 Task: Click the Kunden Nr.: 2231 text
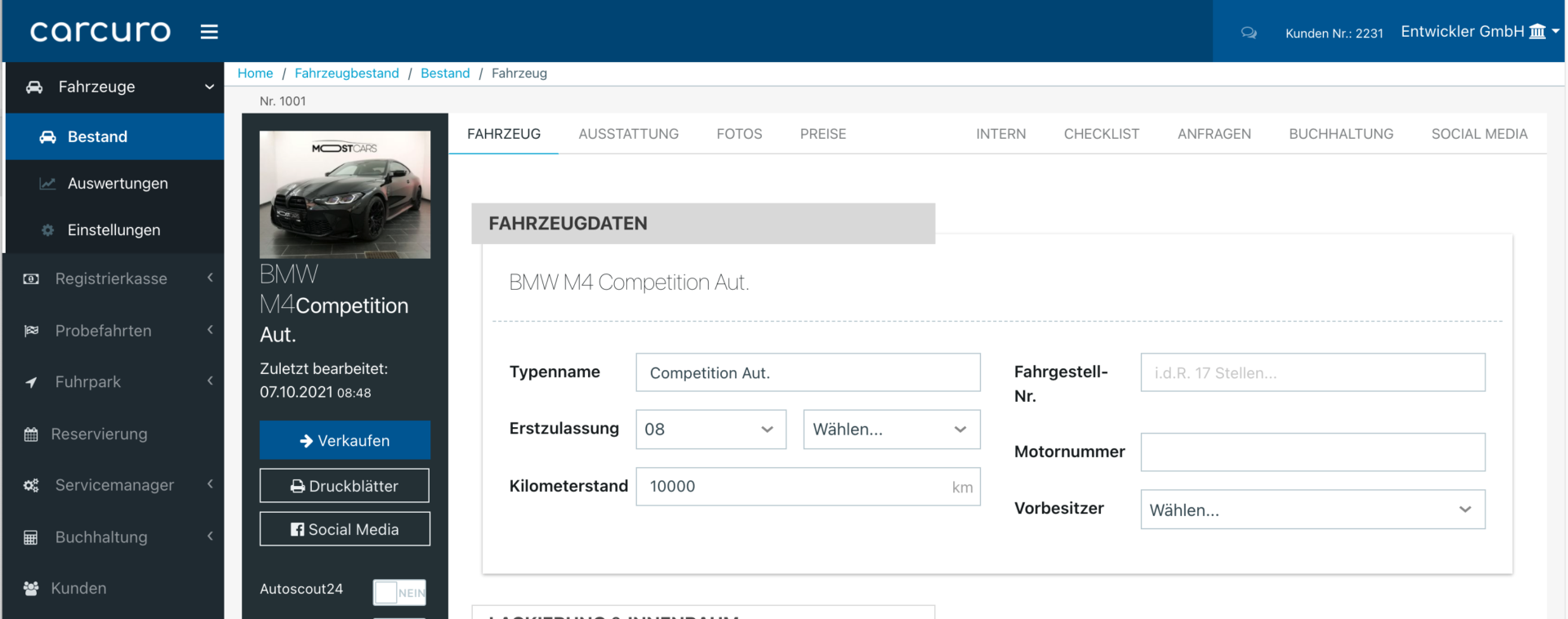click(x=1334, y=33)
